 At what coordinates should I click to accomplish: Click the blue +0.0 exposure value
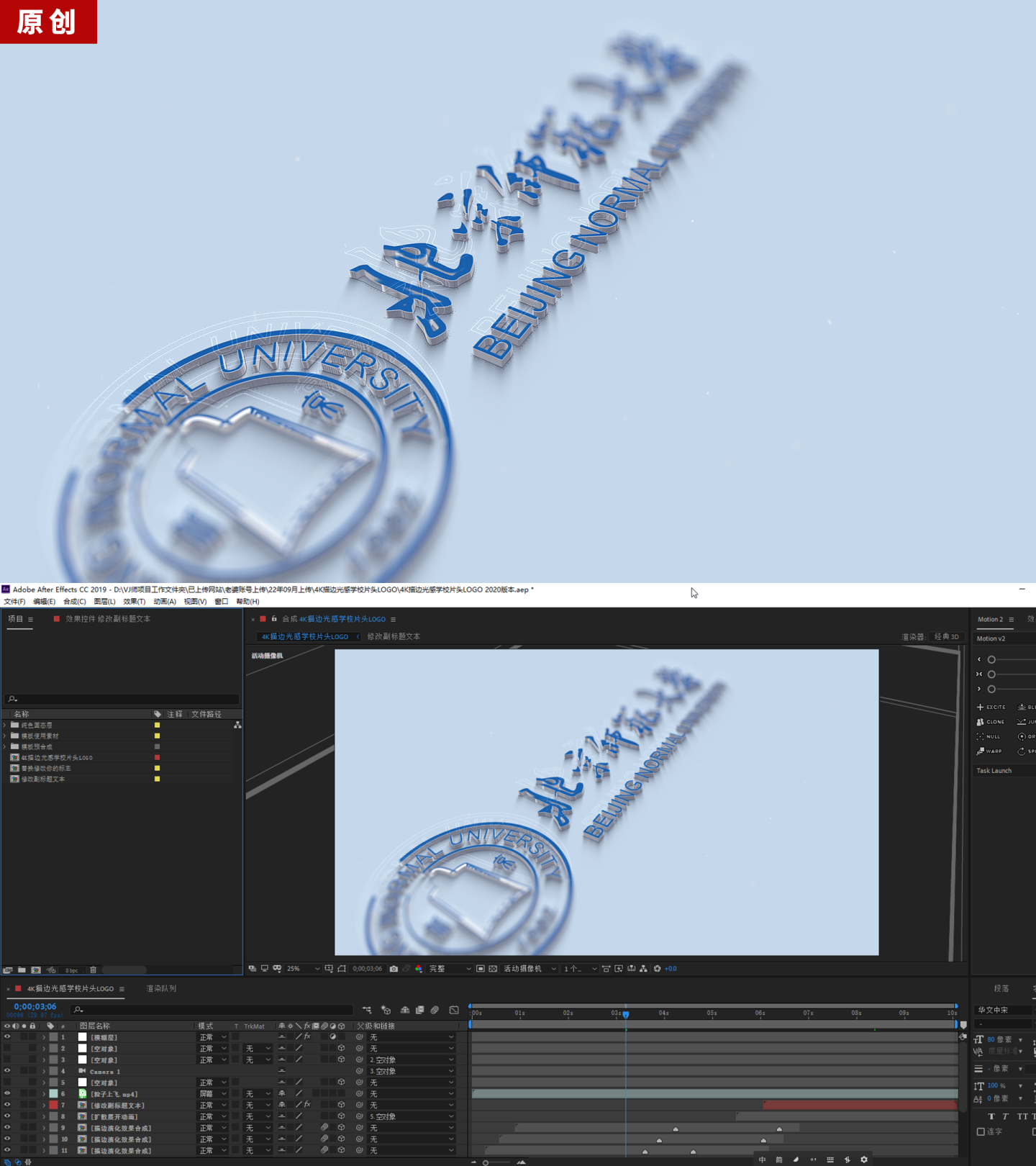click(x=671, y=969)
